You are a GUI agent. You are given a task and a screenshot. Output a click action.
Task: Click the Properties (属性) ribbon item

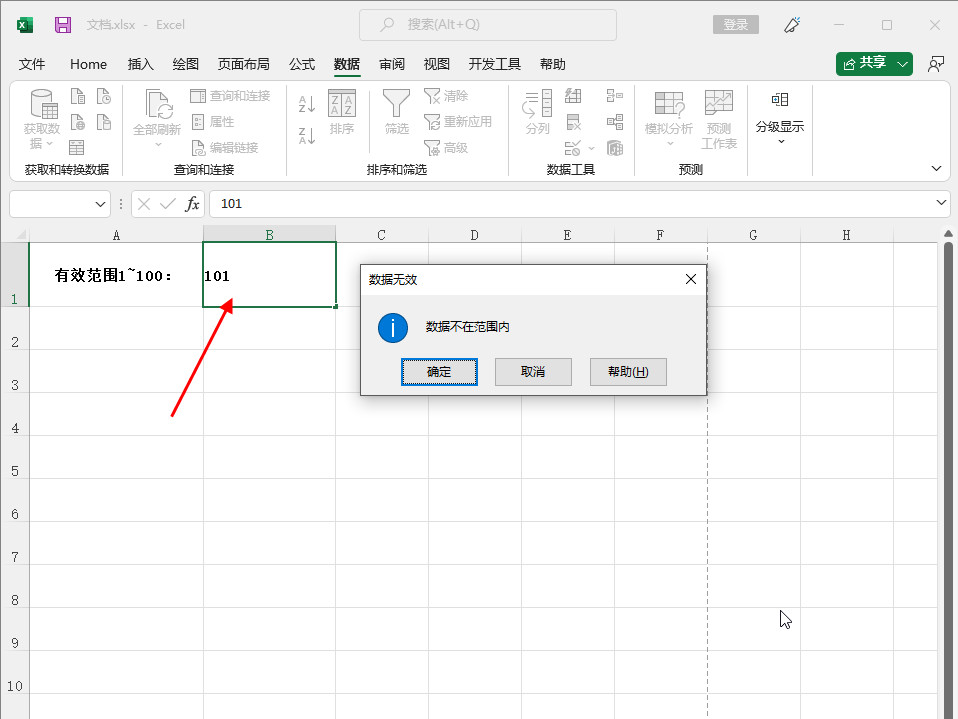coord(213,122)
